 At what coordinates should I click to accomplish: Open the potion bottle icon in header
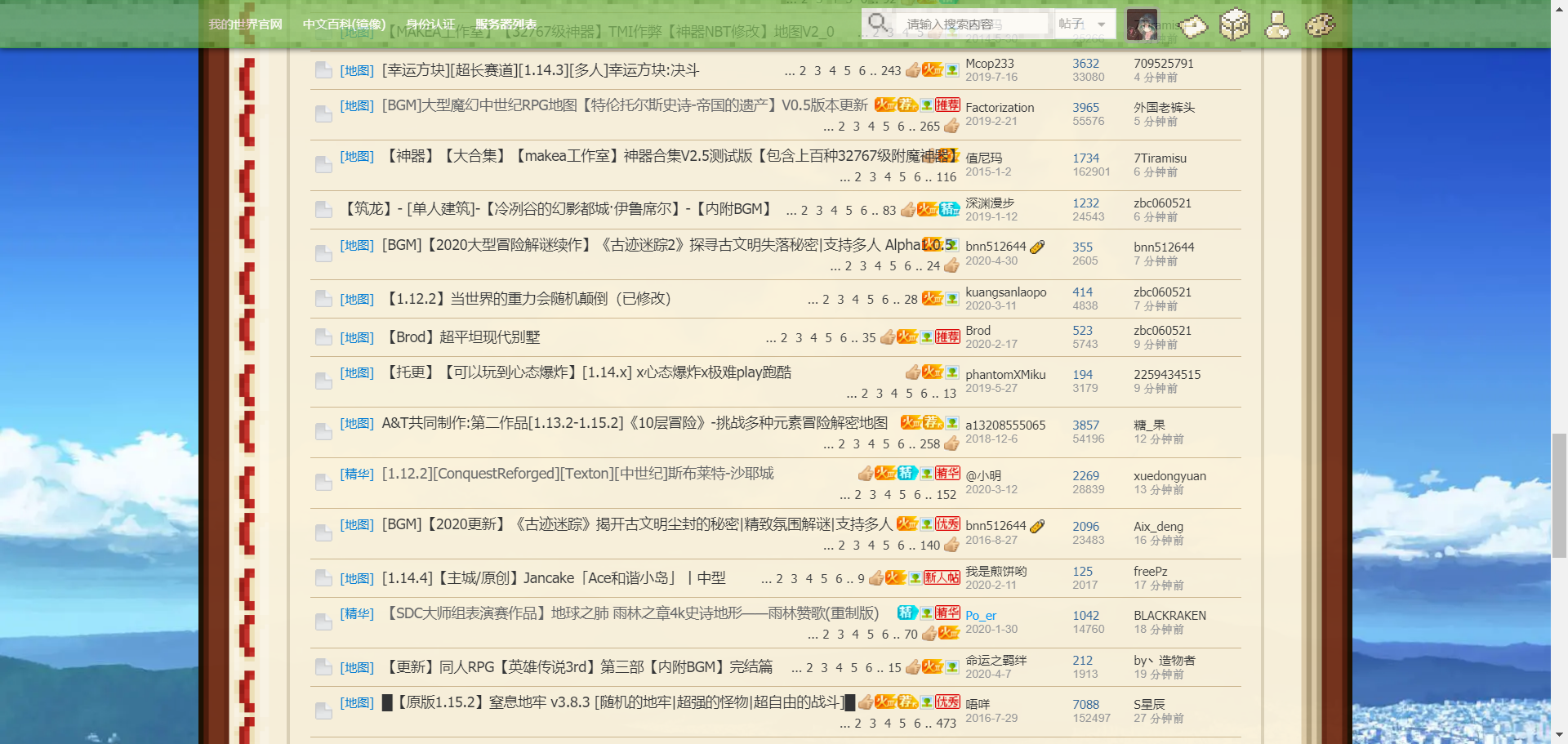(x=1277, y=25)
